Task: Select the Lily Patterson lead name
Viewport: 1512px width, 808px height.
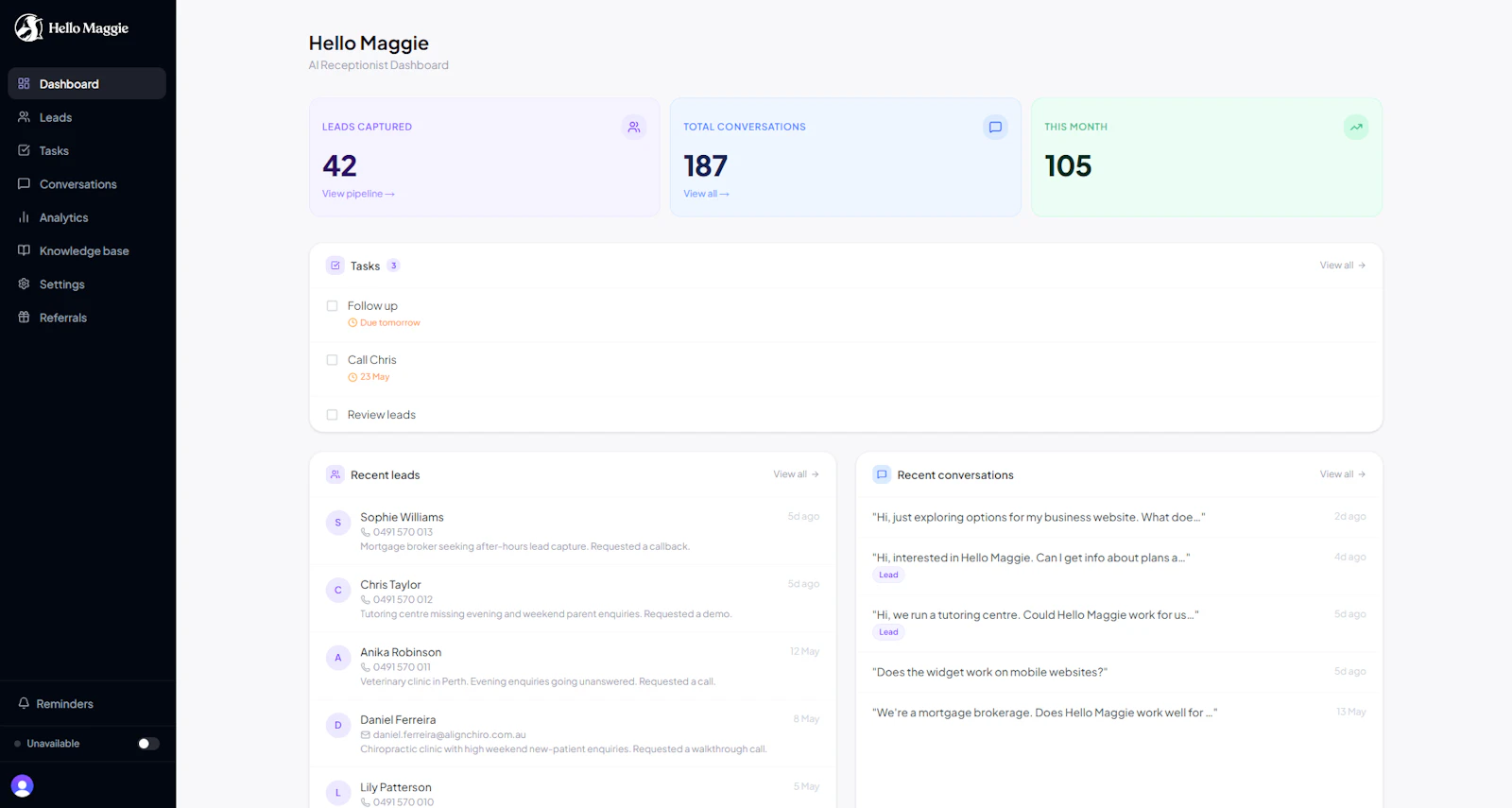Action: pos(396,787)
